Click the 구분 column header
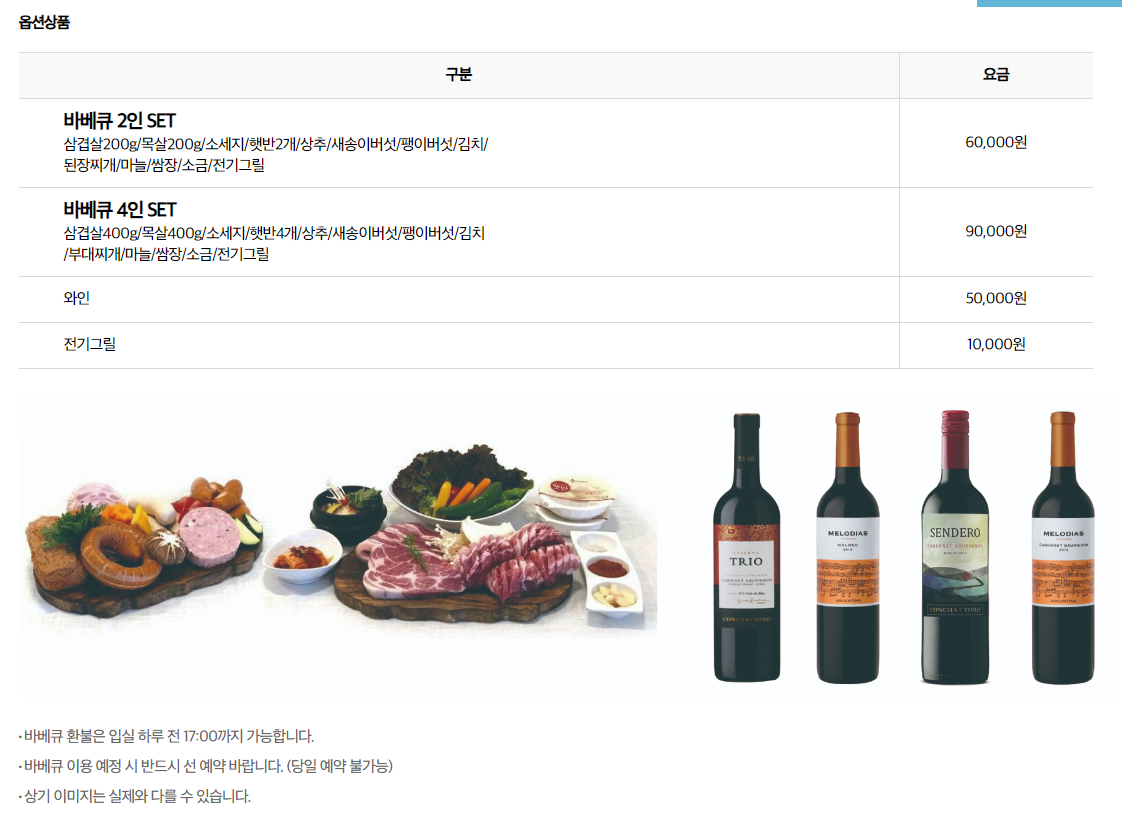Viewport: 1122px width, 818px height. pyautogui.click(x=459, y=74)
